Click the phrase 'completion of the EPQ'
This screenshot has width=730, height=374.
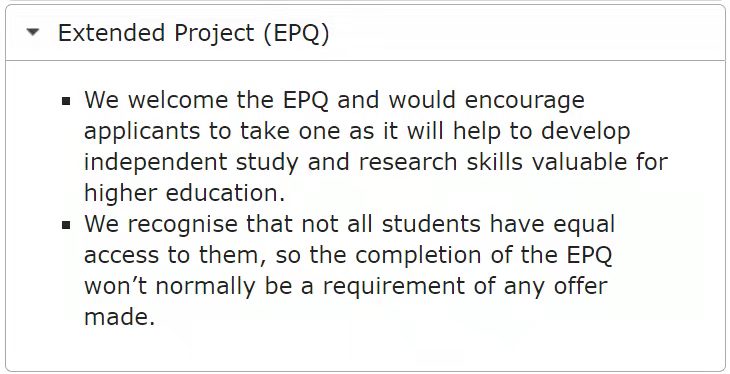tap(483, 256)
